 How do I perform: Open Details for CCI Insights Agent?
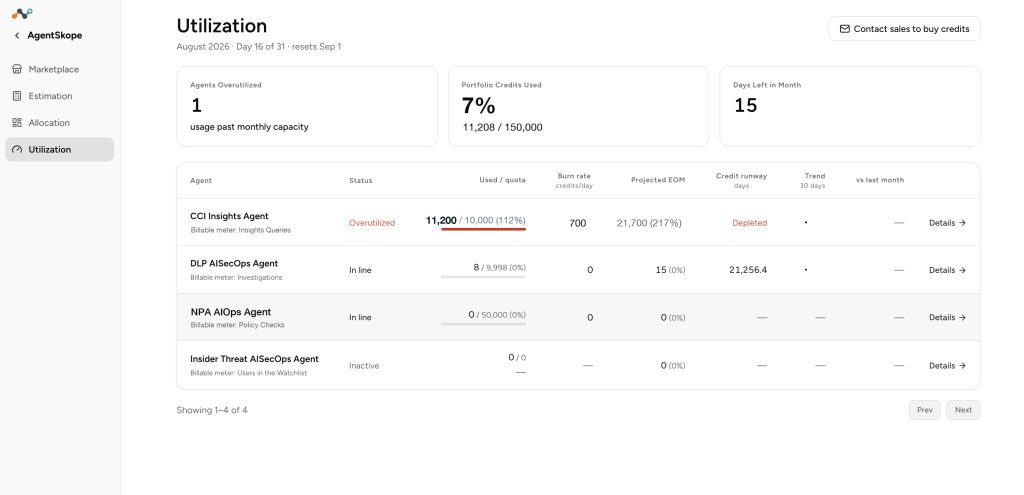pos(947,223)
